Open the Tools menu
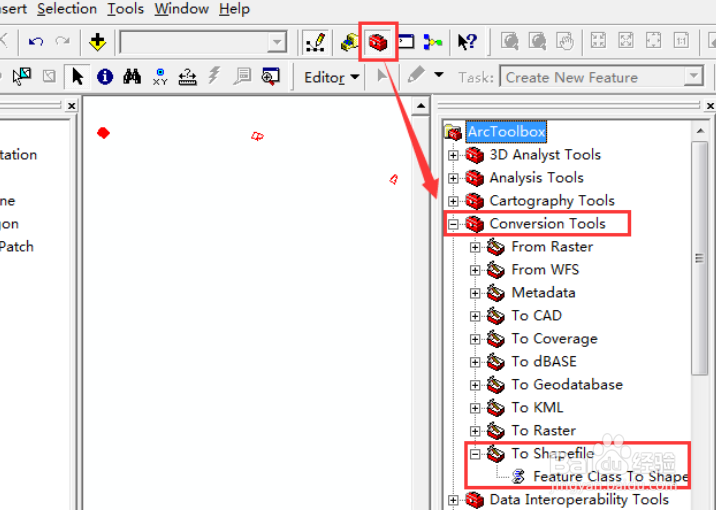The image size is (716, 510). (x=126, y=9)
